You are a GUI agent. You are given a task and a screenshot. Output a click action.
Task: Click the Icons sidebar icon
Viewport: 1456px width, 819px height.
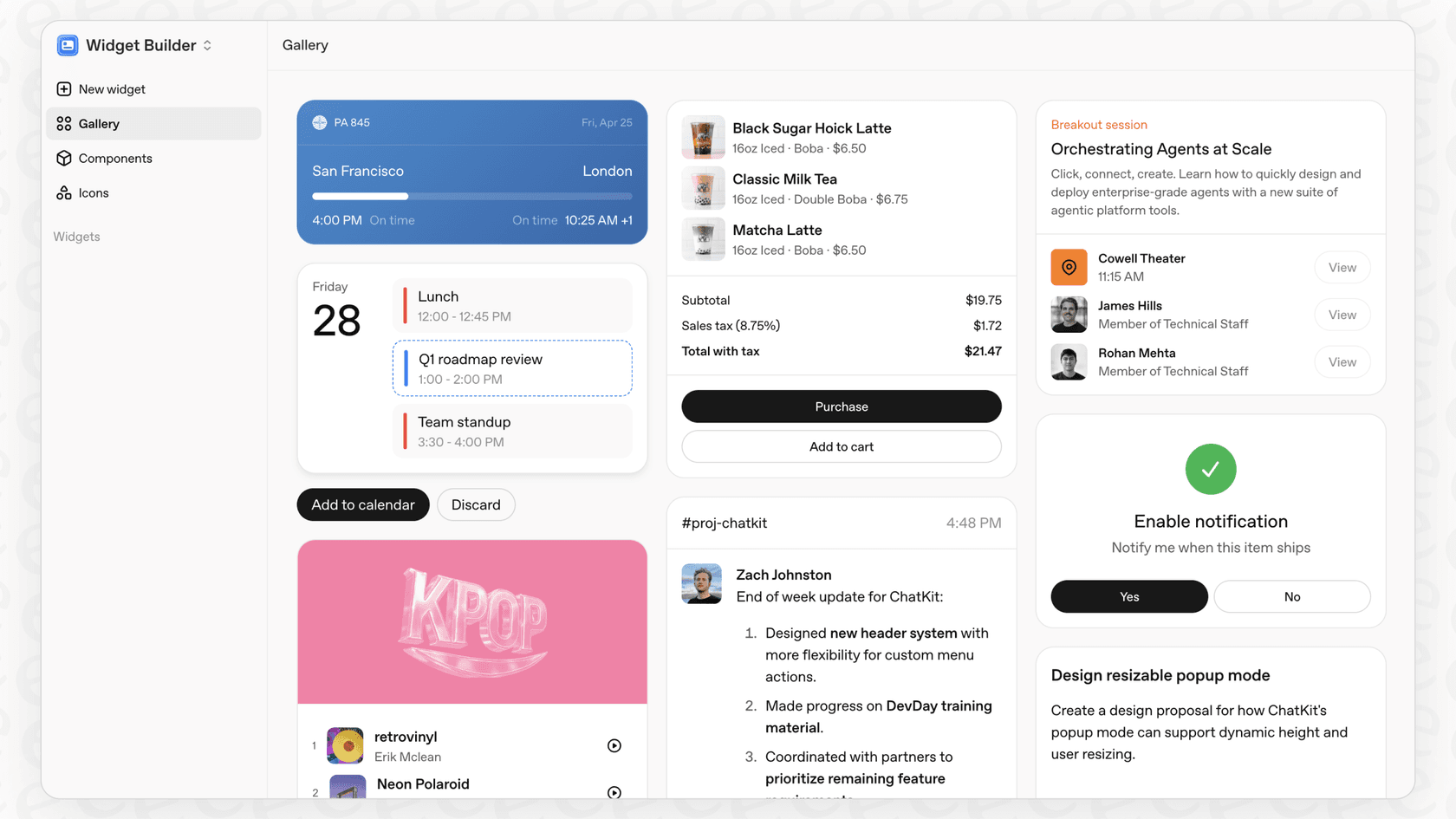click(x=63, y=192)
